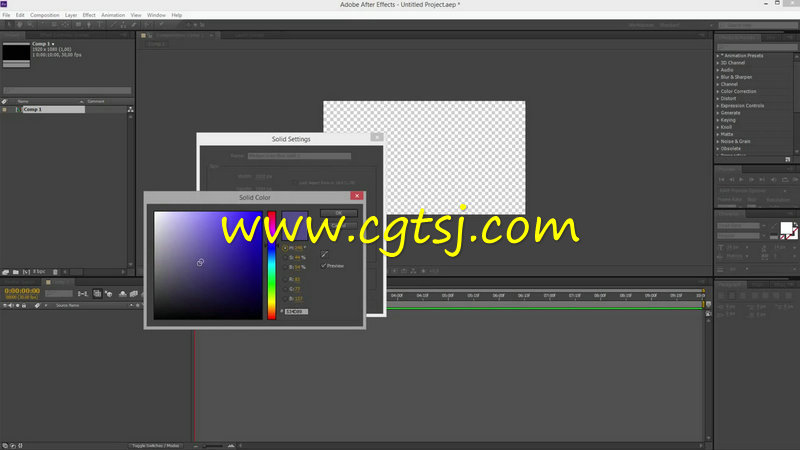Select the R red radio button
This screenshot has height=450, width=800.
tap(285, 280)
